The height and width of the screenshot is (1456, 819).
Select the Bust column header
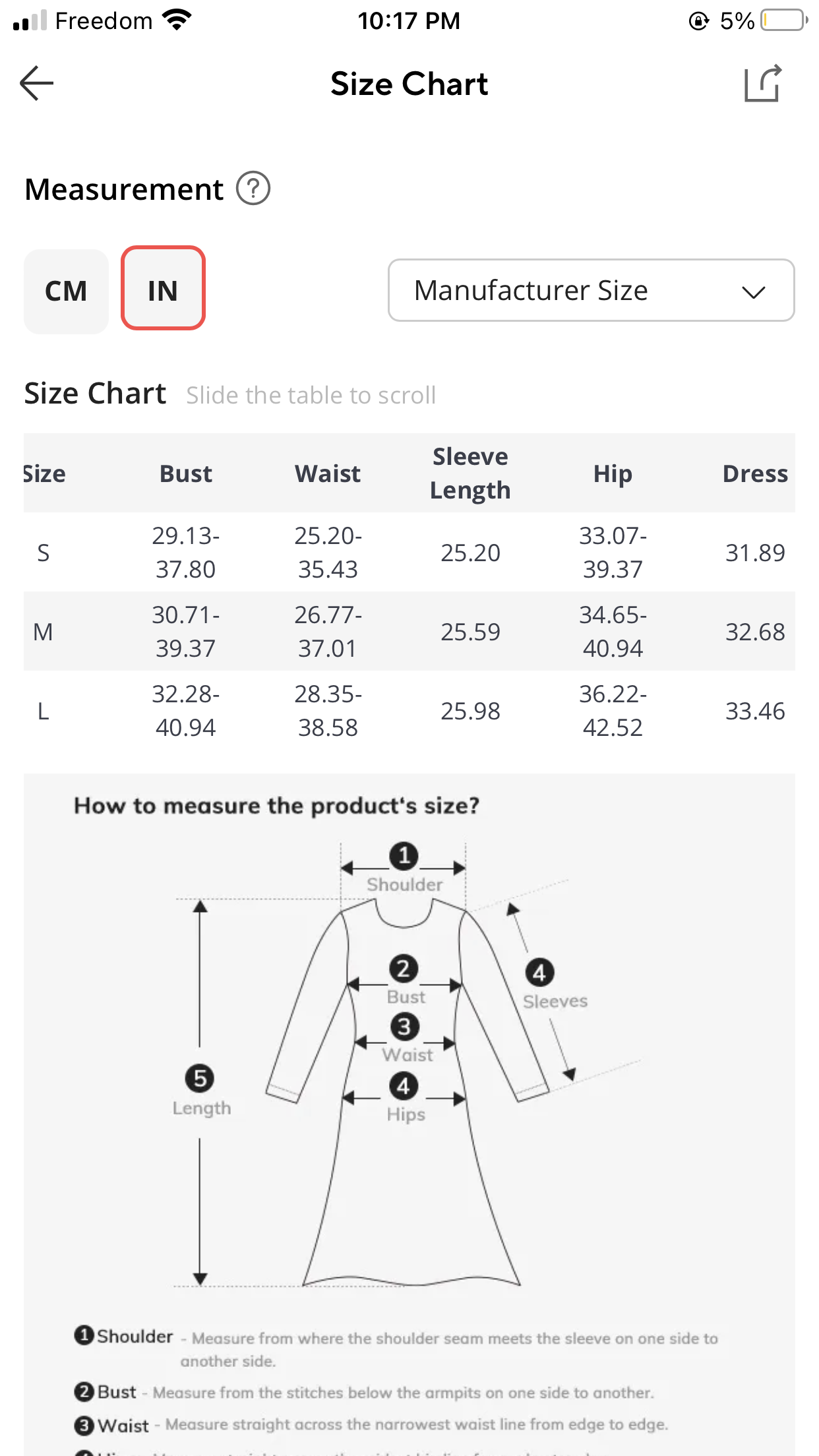[x=186, y=473]
